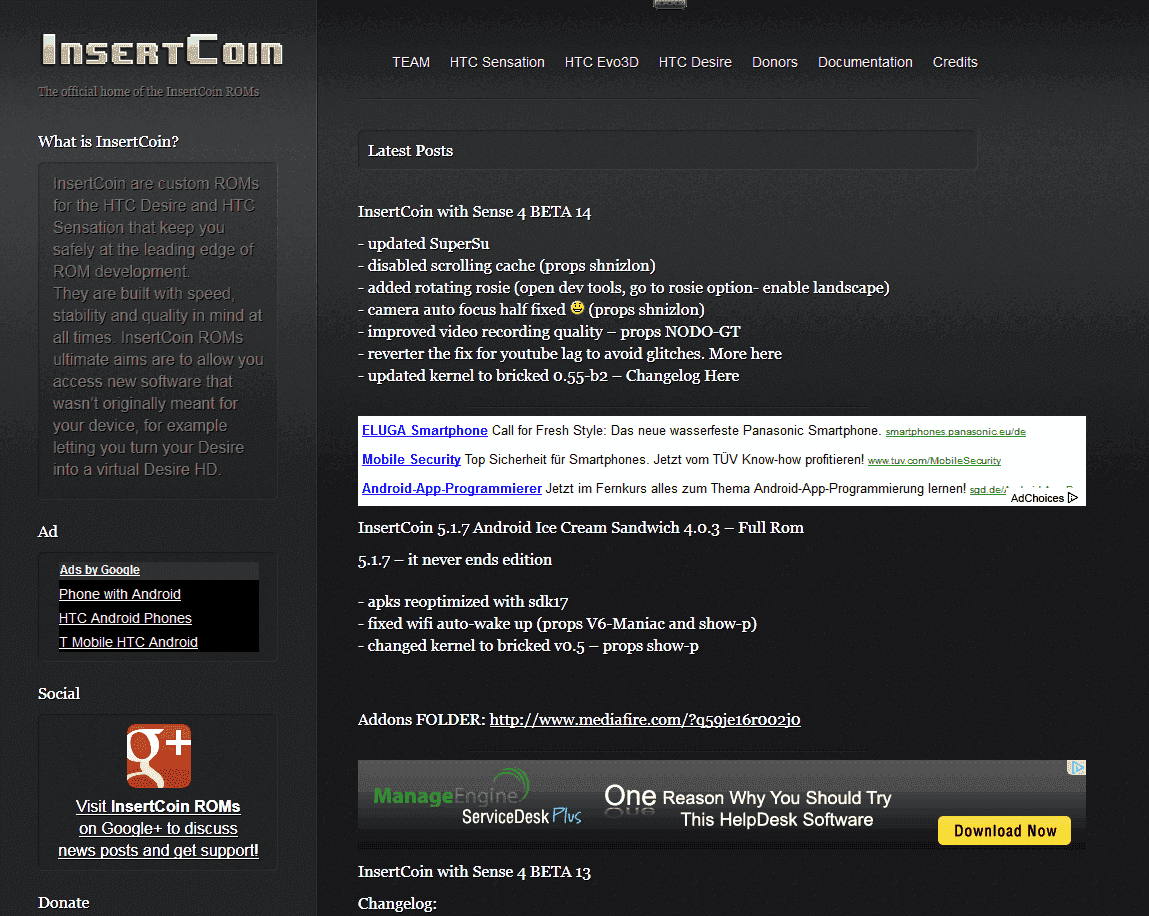Follow the smartphones.panasonic.eu/de link
Image resolution: width=1149 pixels, height=916 pixels.
click(x=956, y=432)
